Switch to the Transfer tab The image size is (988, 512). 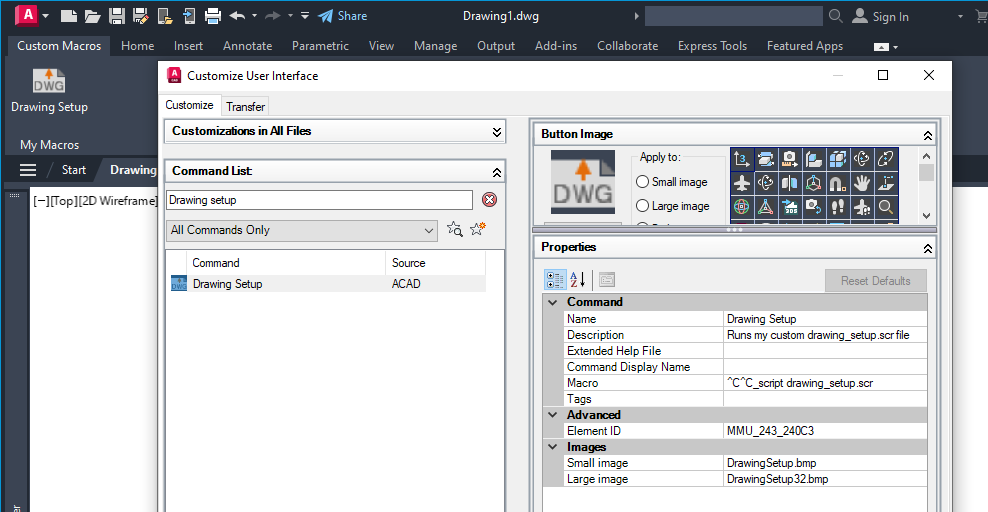245,106
